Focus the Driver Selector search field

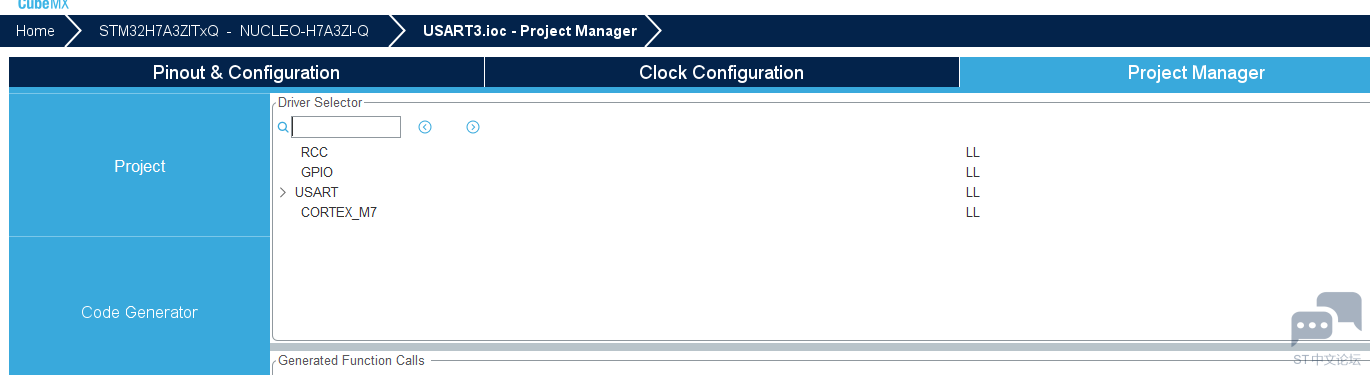346,127
